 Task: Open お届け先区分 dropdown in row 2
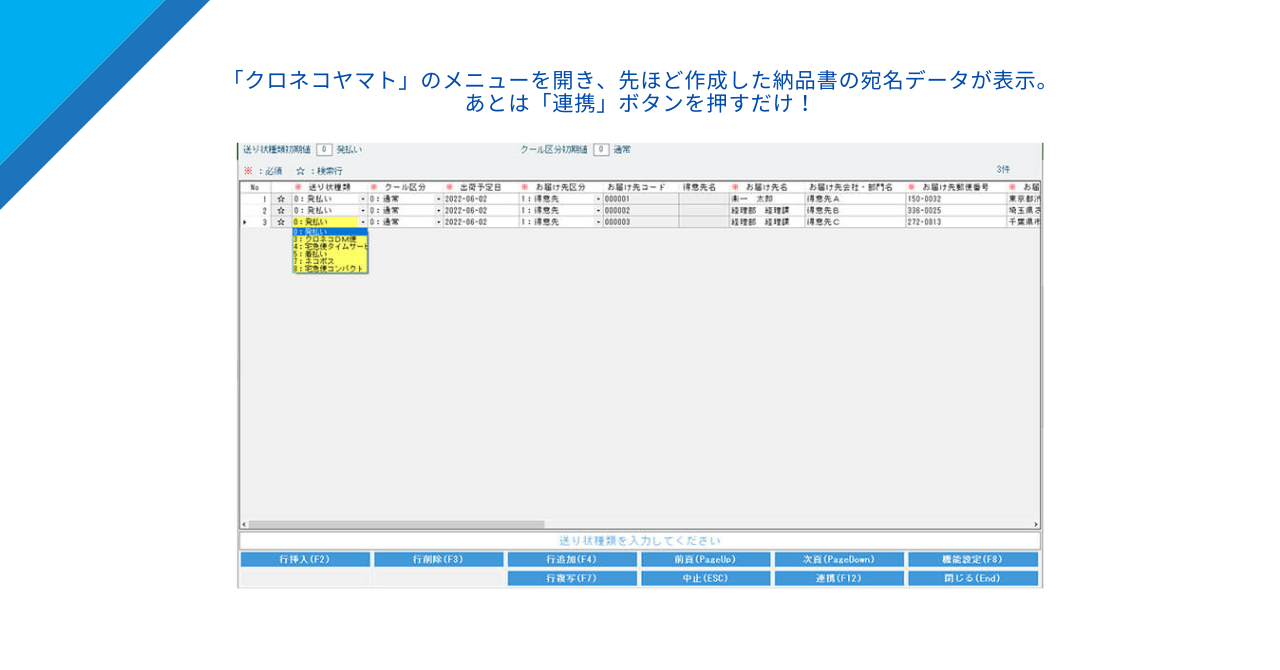pyautogui.click(x=598, y=211)
